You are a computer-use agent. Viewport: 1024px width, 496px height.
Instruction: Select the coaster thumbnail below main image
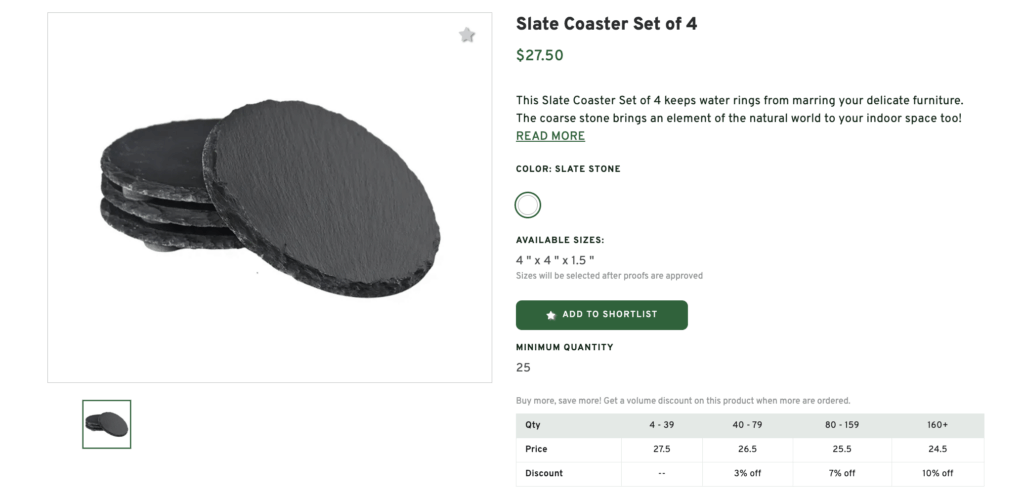[x=106, y=424]
